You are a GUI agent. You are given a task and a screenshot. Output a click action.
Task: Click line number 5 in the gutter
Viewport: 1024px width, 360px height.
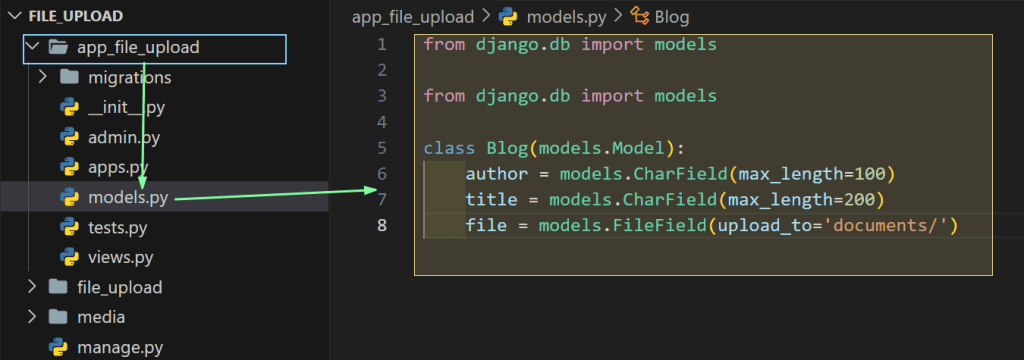pyautogui.click(x=381, y=148)
